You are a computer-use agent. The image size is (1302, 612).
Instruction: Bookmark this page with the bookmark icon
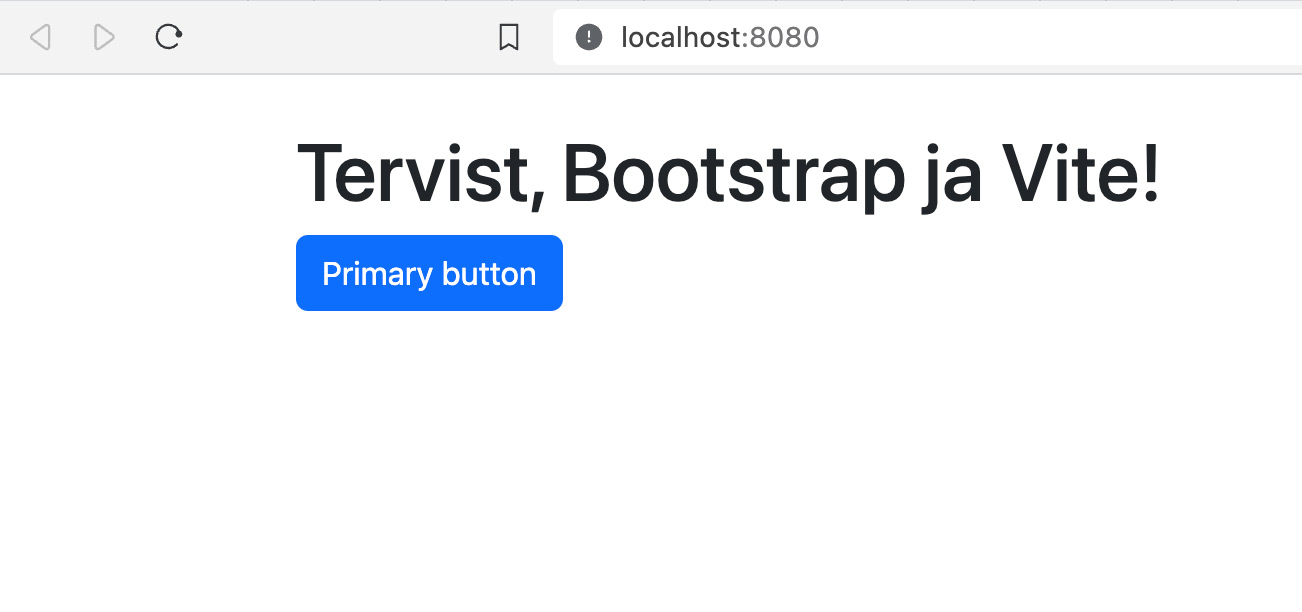pyautogui.click(x=509, y=38)
